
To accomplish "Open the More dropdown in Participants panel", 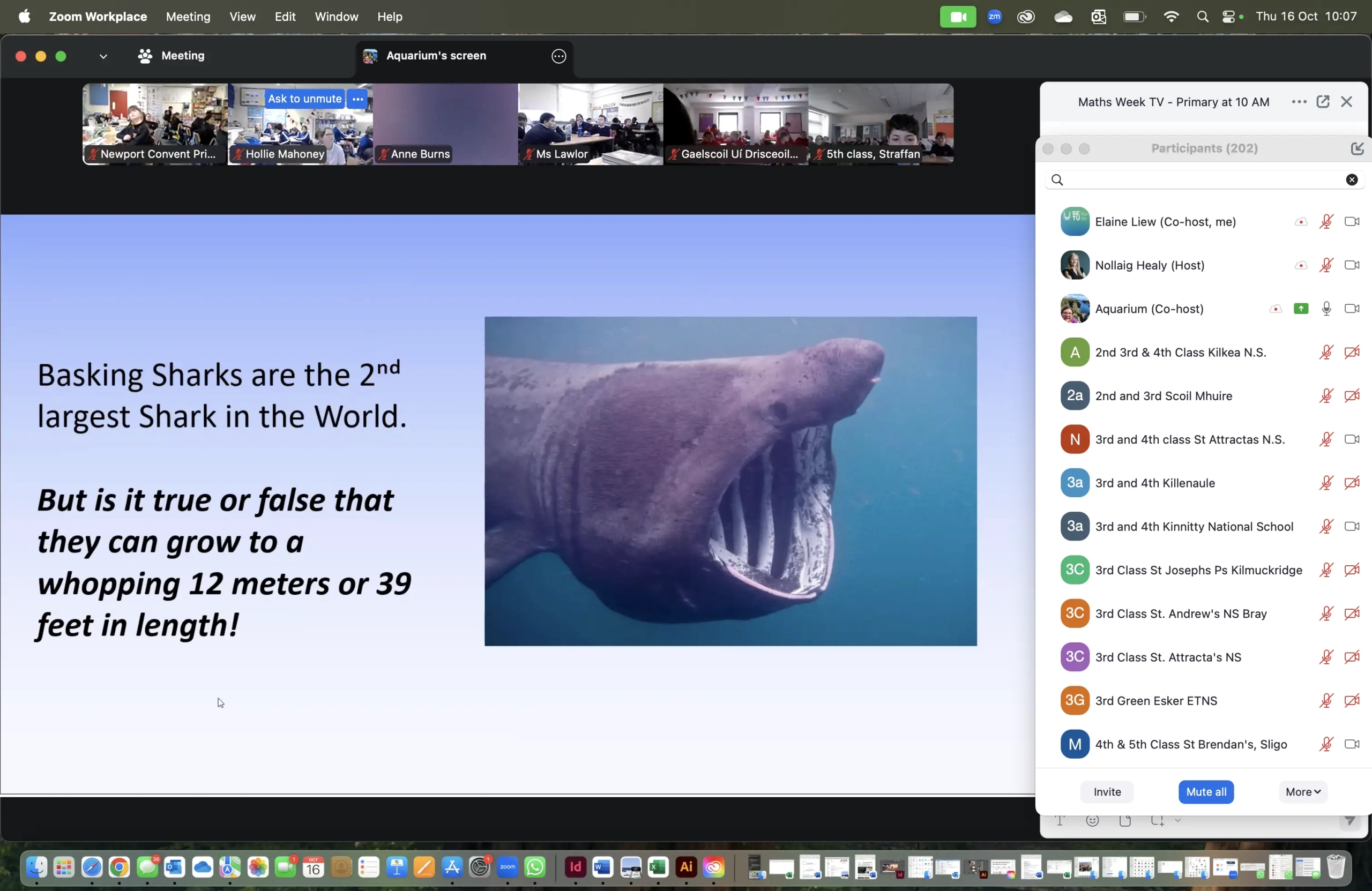I will pyautogui.click(x=1302, y=792).
